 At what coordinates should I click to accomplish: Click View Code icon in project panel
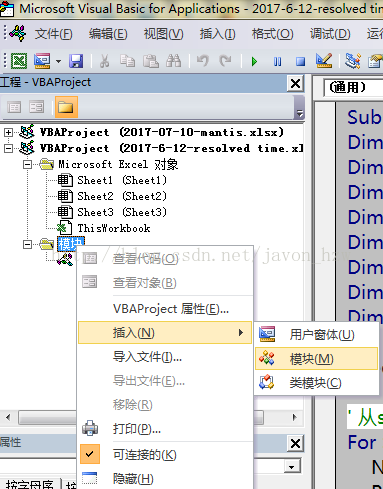(14, 107)
